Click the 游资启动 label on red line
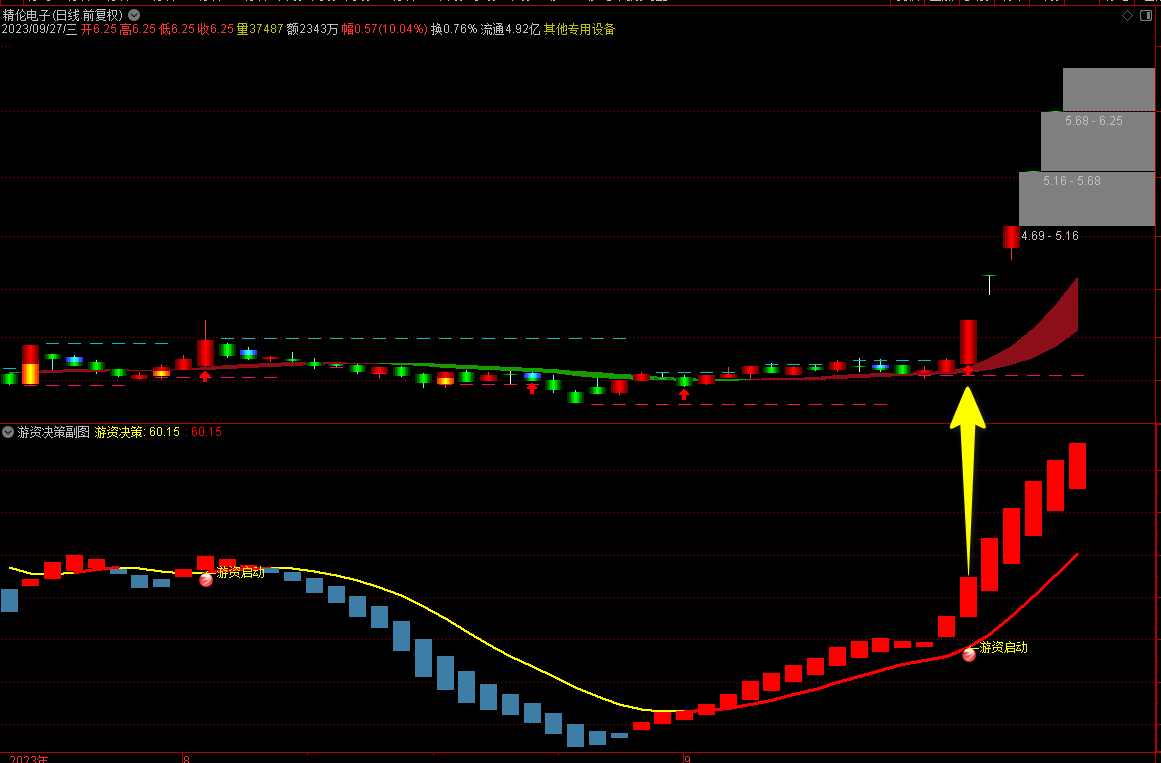Screen dimensions: 1161x763 tap(1003, 647)
